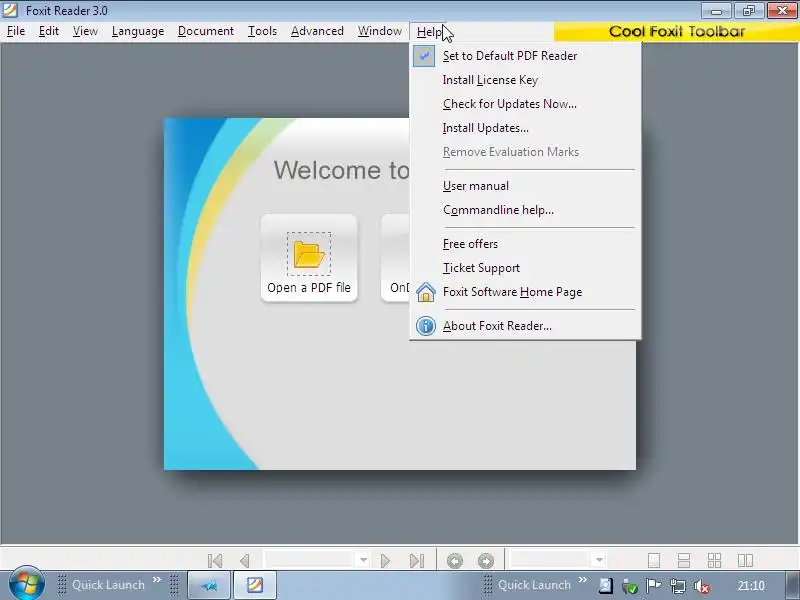Click the Foxit Reader taskbar button
The image size is (800, 600).
click(255, 585)
